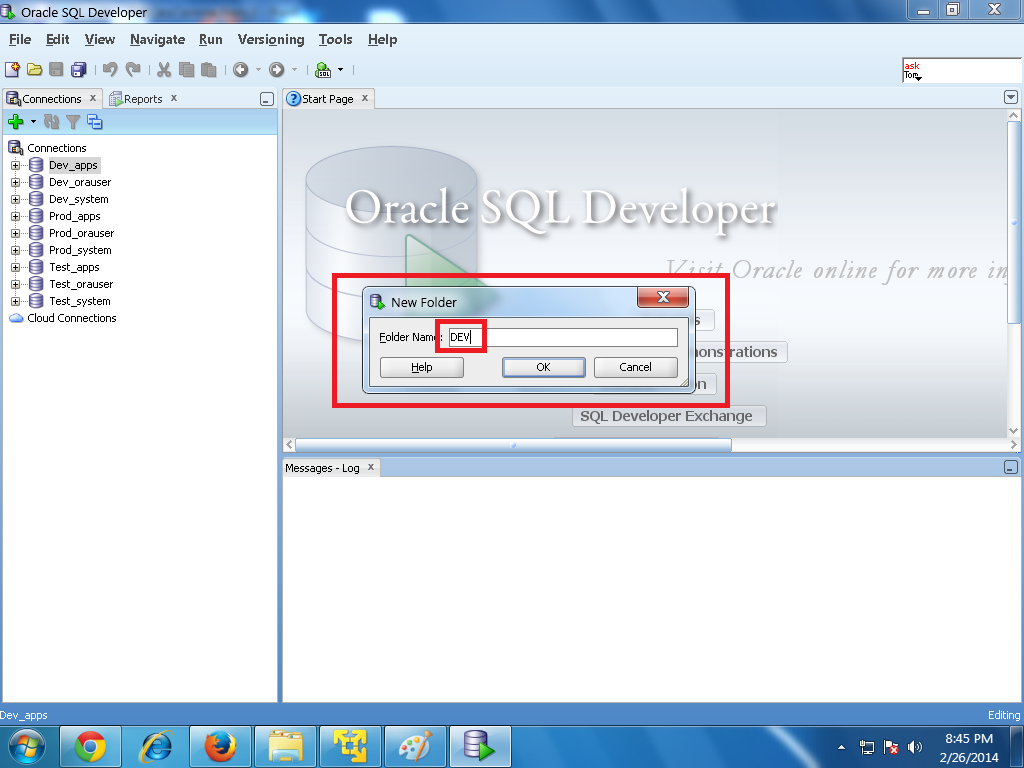Minimize the Connections panel
1024x768 pixels.
tap(266, 99)
